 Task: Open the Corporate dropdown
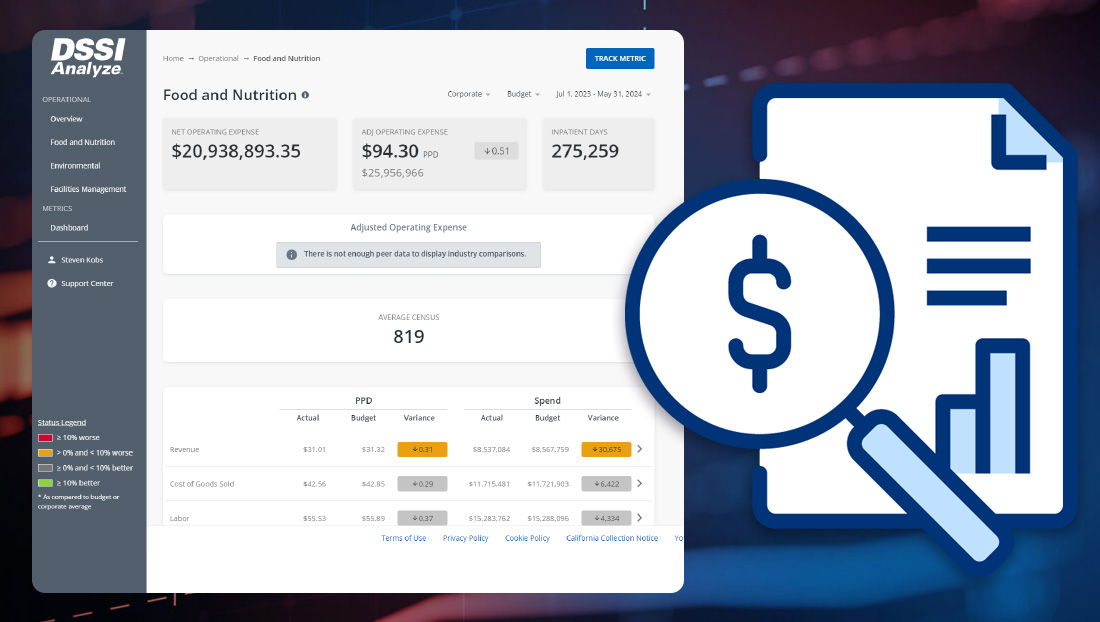pos(469,94)
